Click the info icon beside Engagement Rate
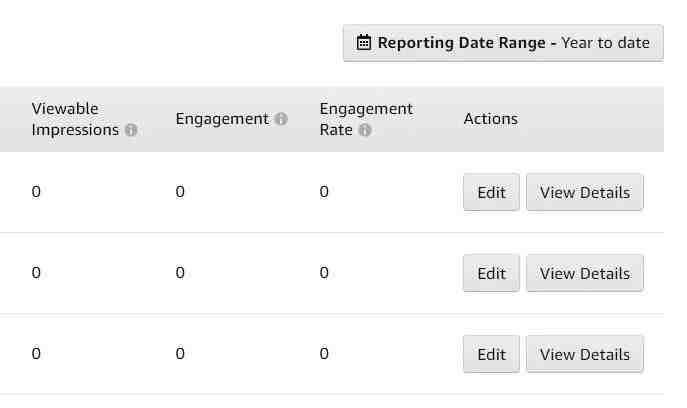 [x=365, y=130]
